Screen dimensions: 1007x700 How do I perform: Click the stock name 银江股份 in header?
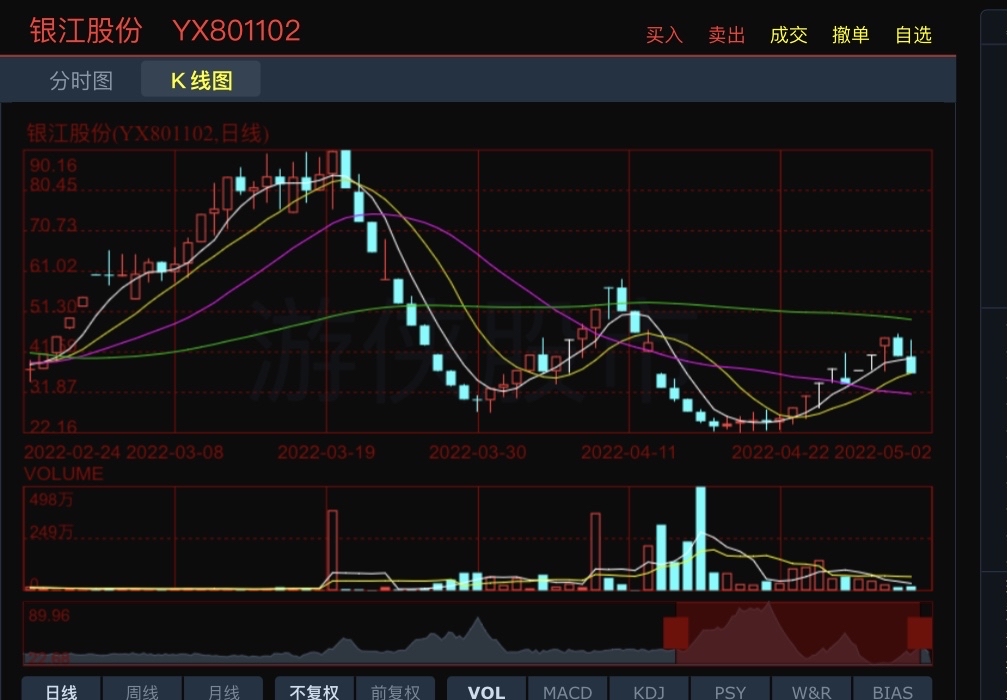[x=85, y=30]
